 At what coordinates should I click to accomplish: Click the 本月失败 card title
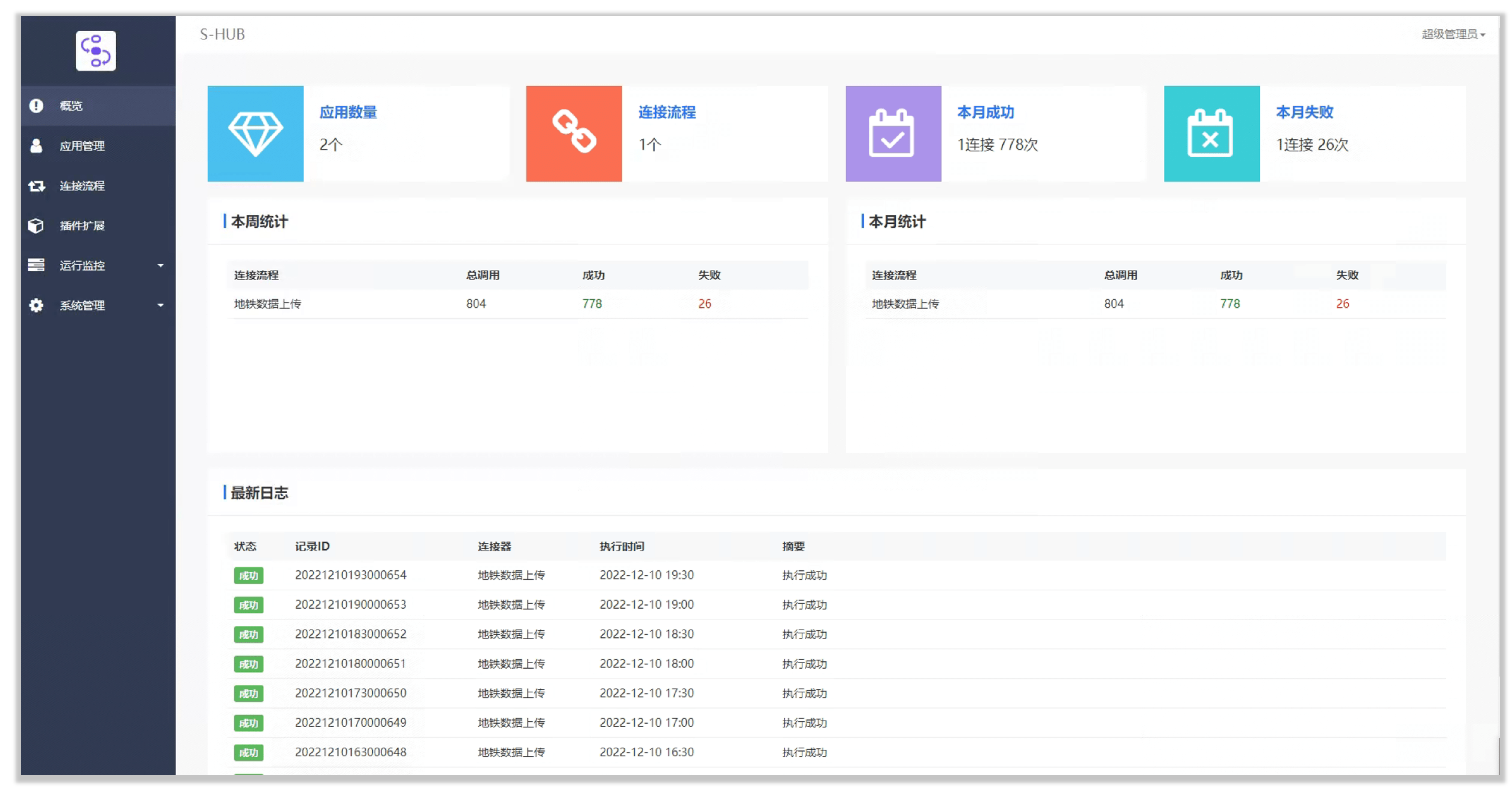tap(1305, 112)
